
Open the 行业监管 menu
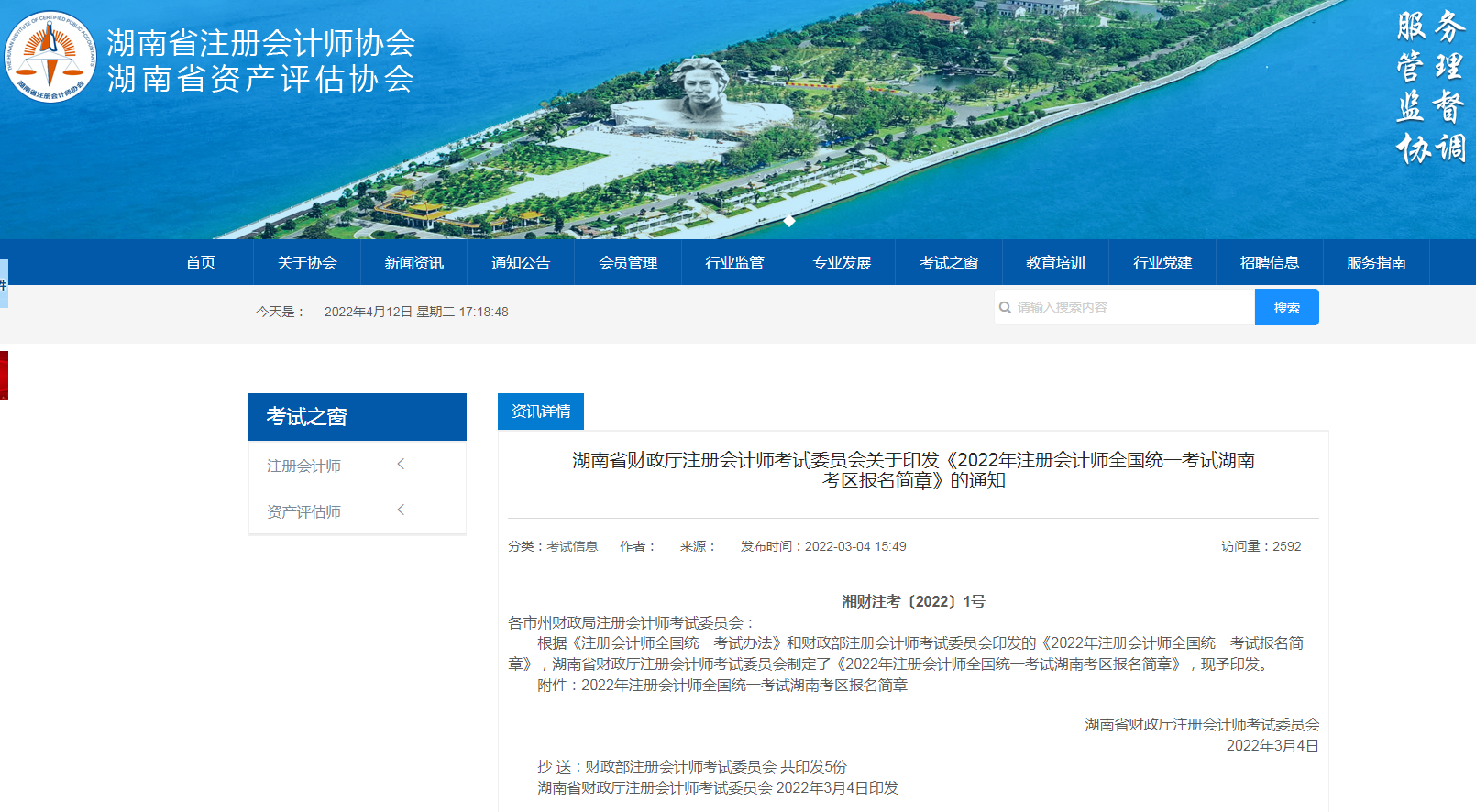pyautogui.click(x=734, y=263)
